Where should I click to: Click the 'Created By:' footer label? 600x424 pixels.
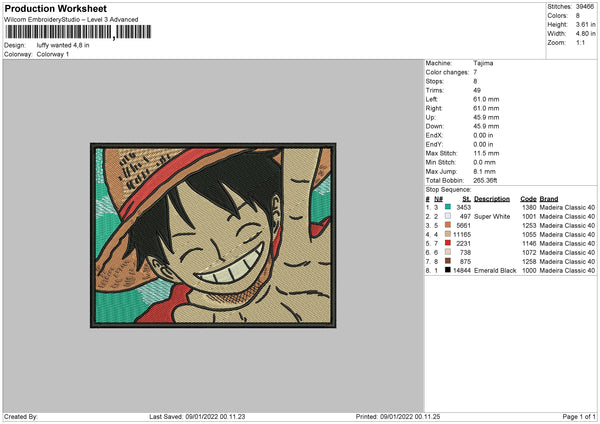(21, 416)
